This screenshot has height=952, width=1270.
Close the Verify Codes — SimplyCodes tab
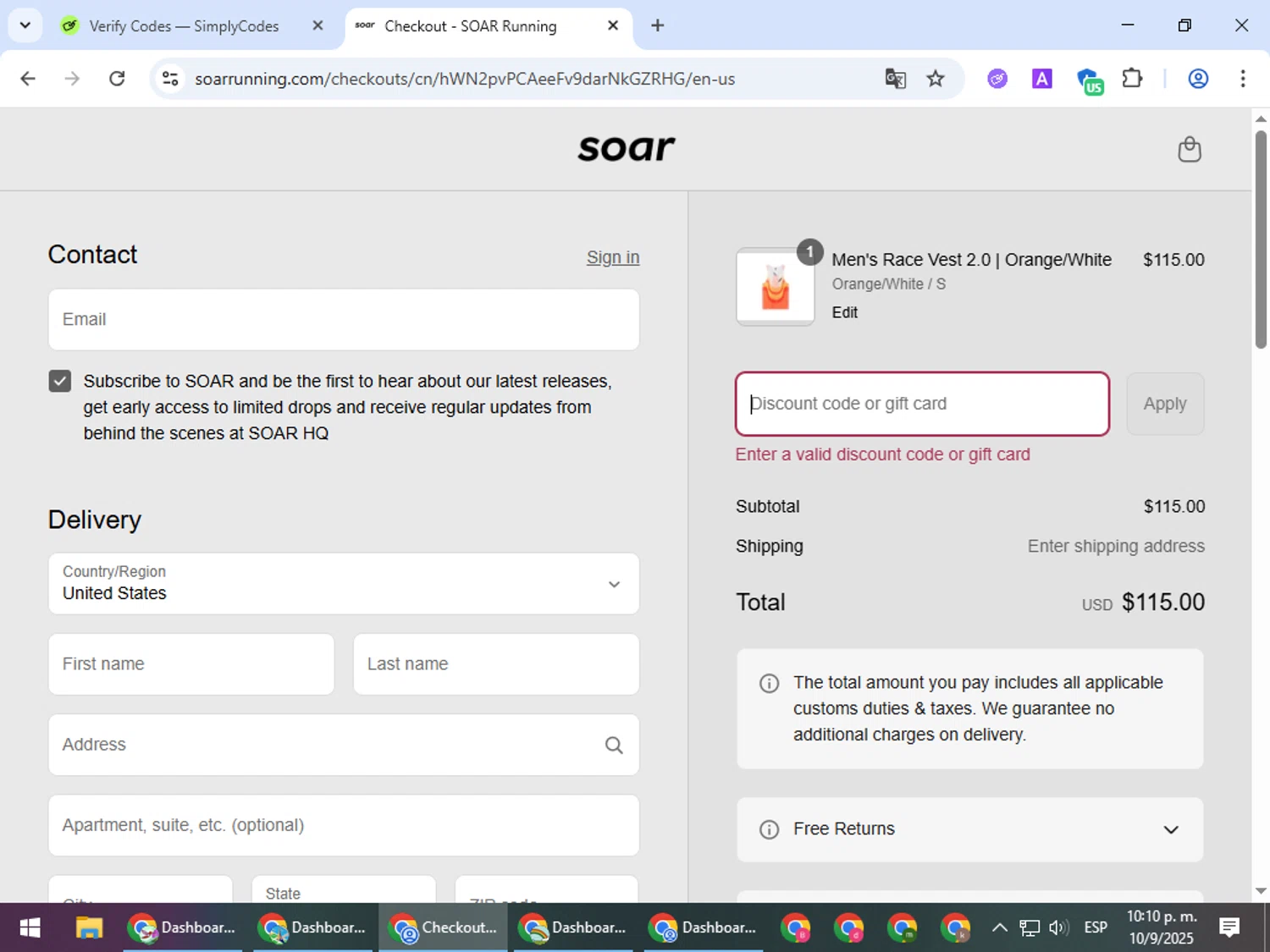coord(317,25)
